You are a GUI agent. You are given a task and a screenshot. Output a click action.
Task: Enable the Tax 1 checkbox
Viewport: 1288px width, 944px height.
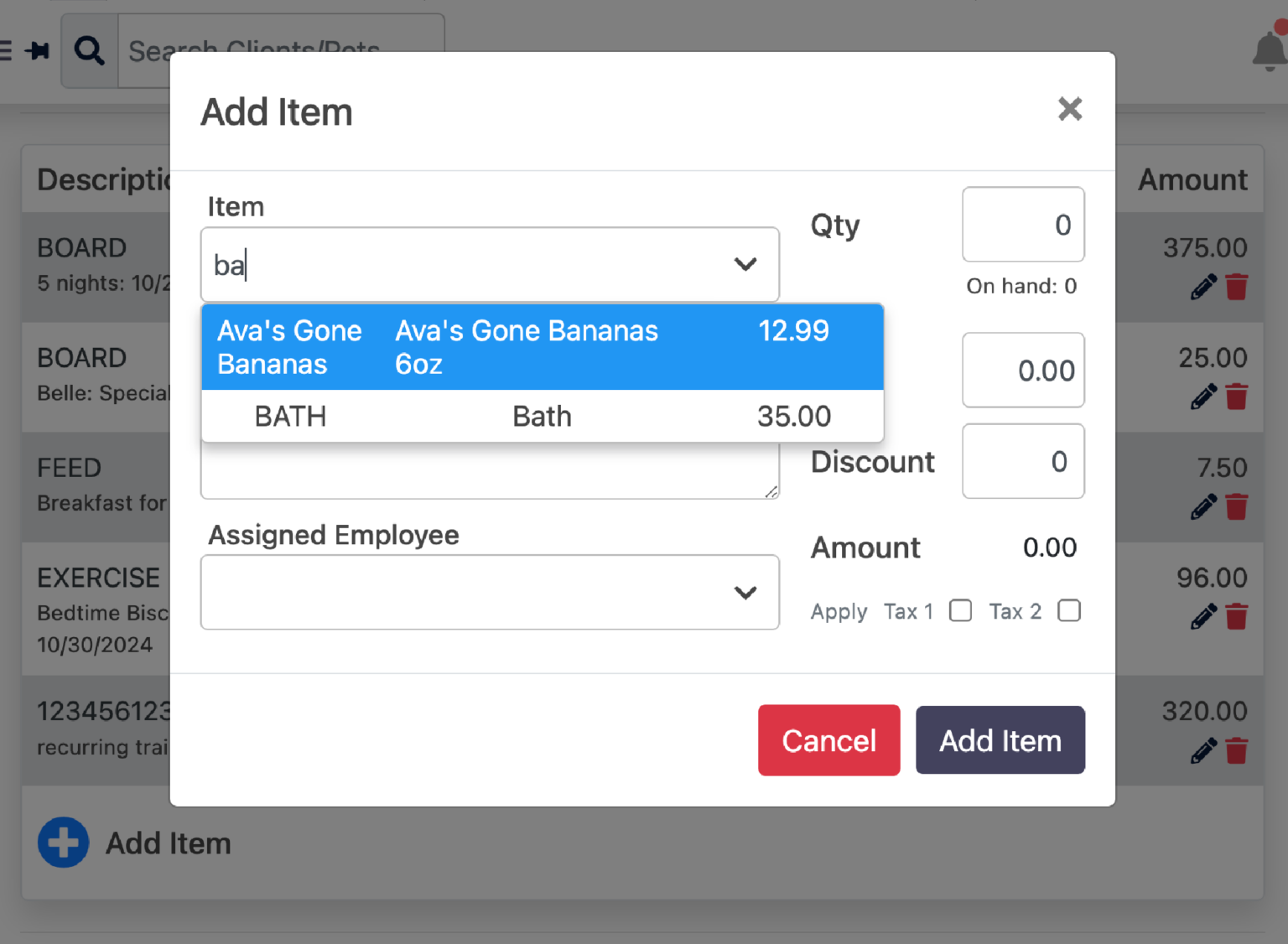coord(960,610)
